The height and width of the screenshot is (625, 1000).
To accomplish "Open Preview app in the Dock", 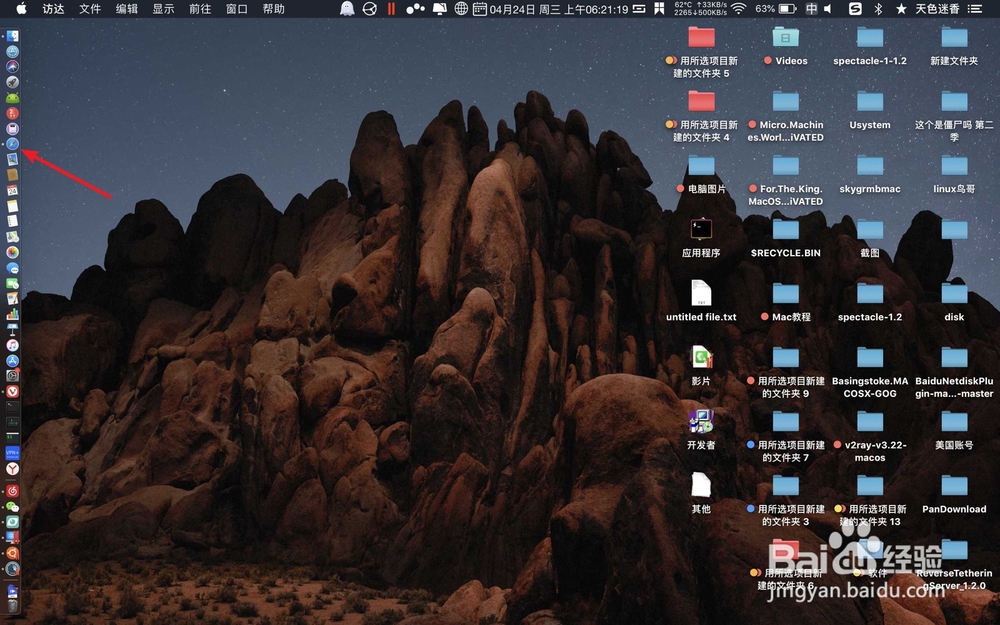I will (12, 159).
